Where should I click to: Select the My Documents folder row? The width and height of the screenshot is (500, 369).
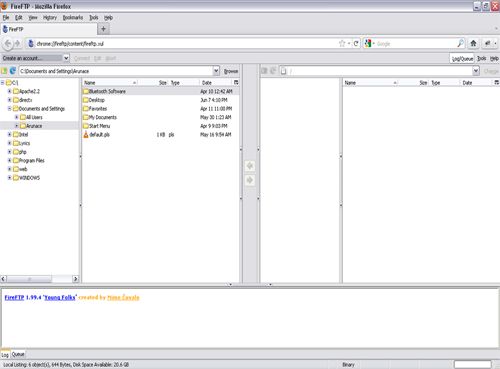pyautogui.click(x=161, y=117)
